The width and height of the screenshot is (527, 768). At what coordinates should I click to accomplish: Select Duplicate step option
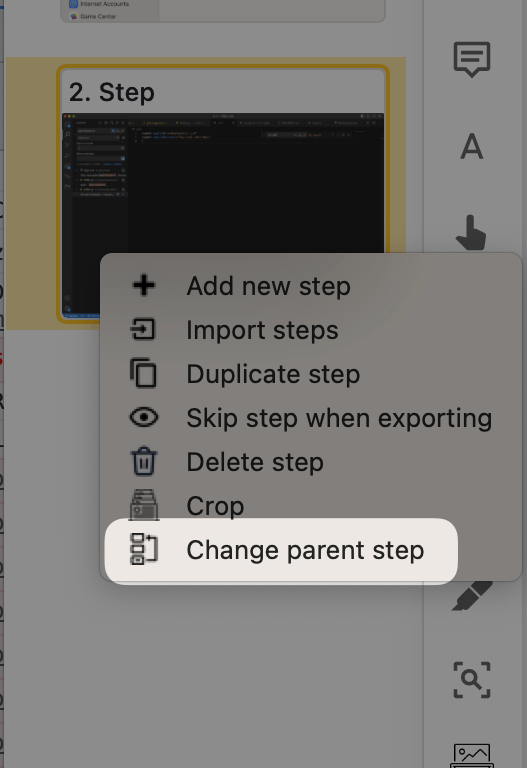click(273, 374)
